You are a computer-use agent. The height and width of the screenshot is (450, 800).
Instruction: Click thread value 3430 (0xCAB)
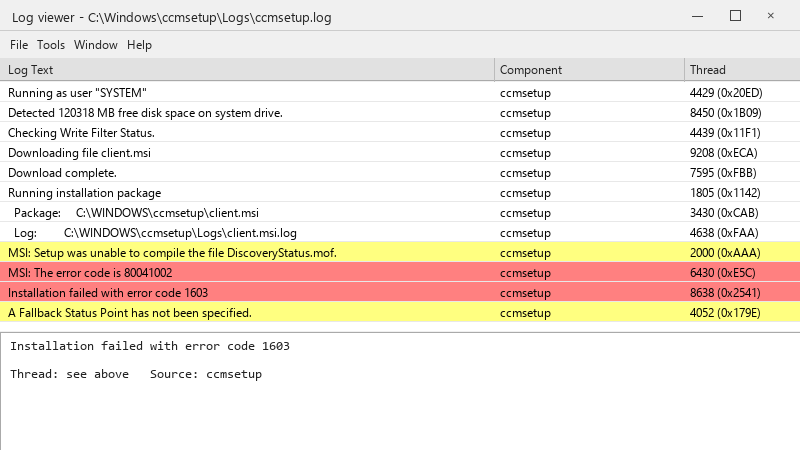(x=724, y=213)
